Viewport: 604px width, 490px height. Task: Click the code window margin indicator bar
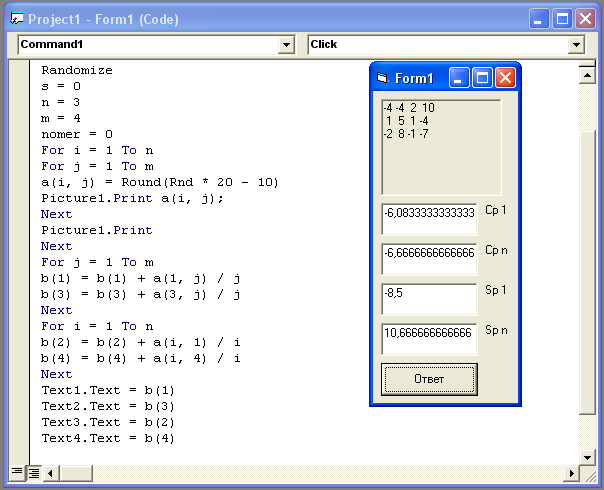pyautogui.click(x=18, y=262)
